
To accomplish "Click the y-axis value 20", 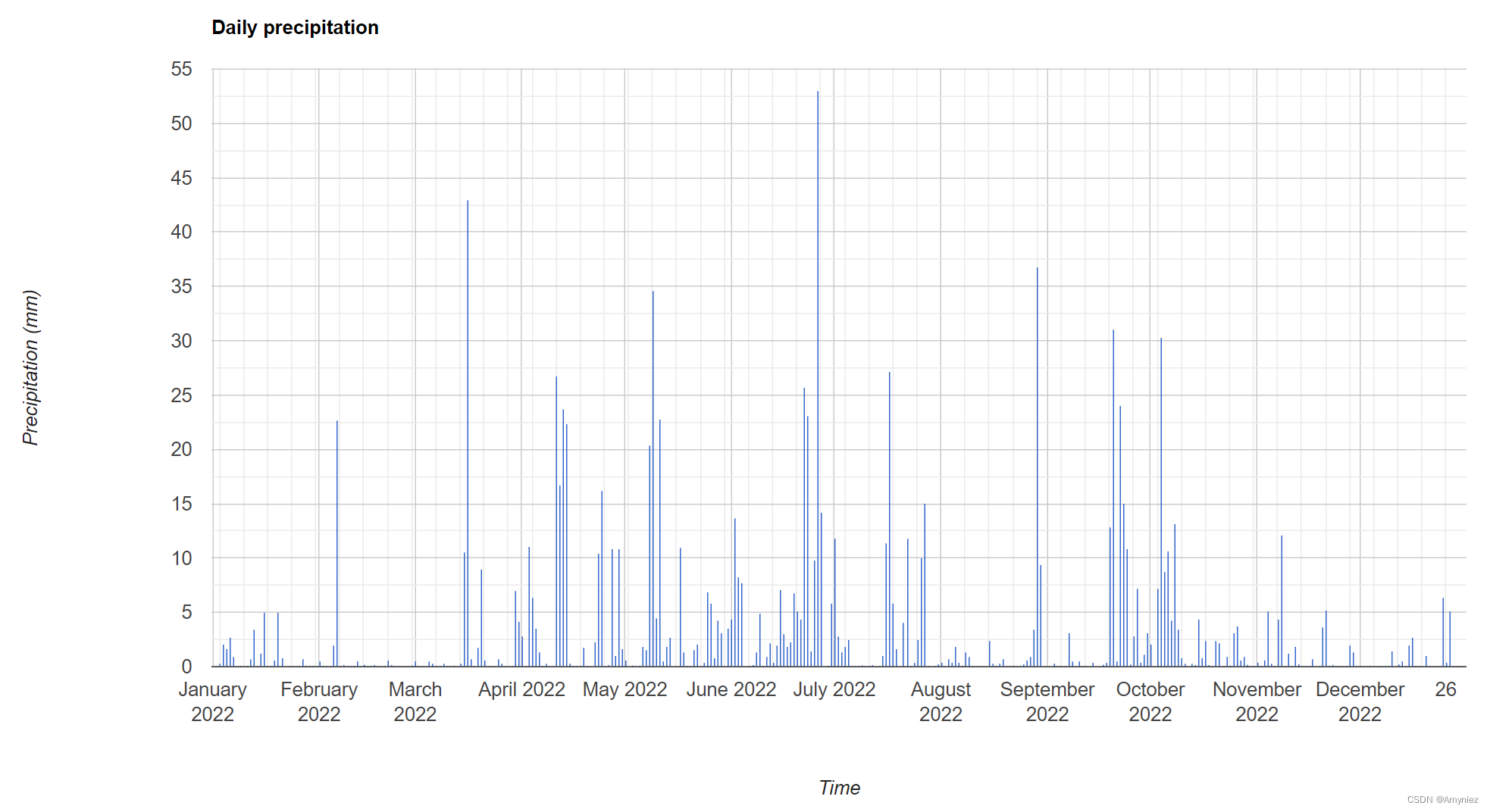I will pos(182,449).
